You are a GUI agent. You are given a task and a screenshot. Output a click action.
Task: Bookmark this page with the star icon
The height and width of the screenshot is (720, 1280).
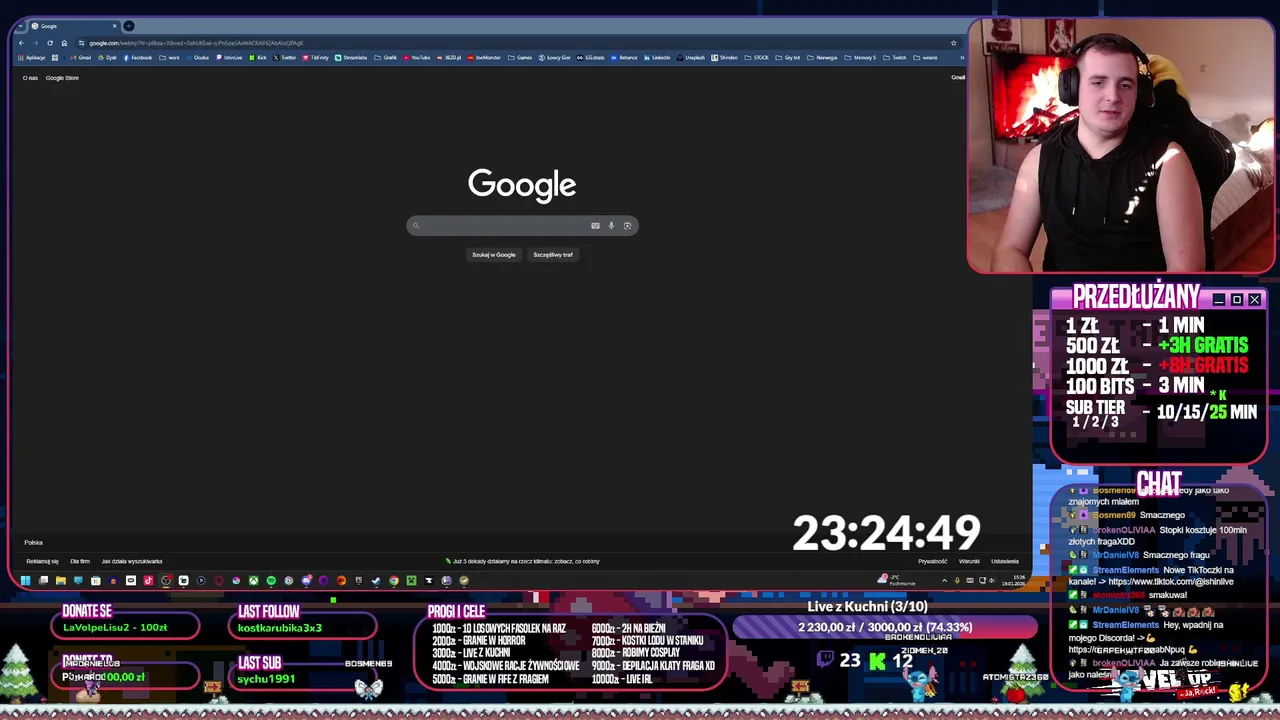pyautogui.click(x=953, y=43)
